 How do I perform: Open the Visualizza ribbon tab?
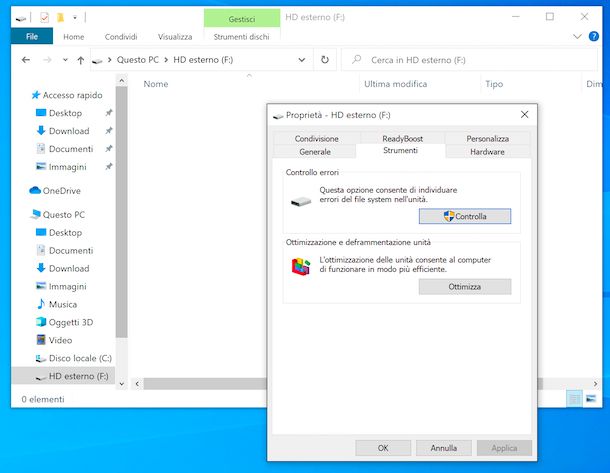[x=175, y=37]
